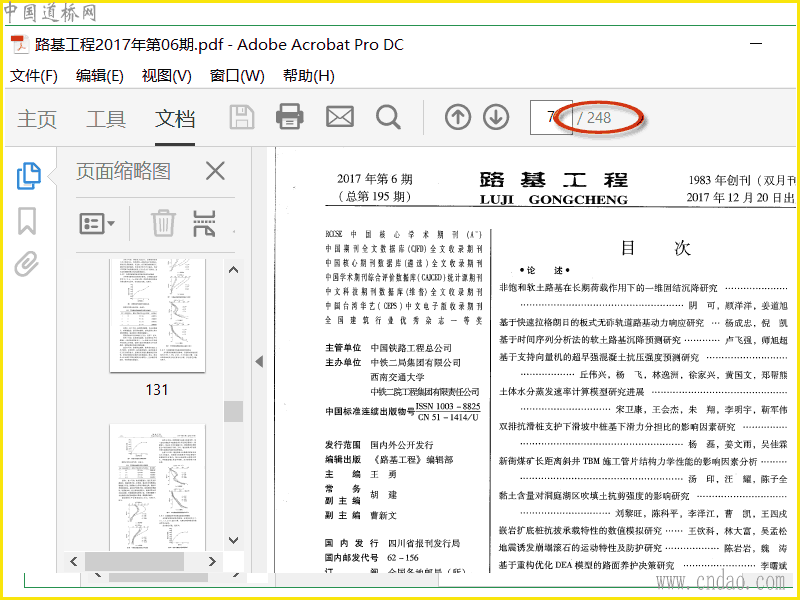Go to previous page up arrow

tap(458, 117)
